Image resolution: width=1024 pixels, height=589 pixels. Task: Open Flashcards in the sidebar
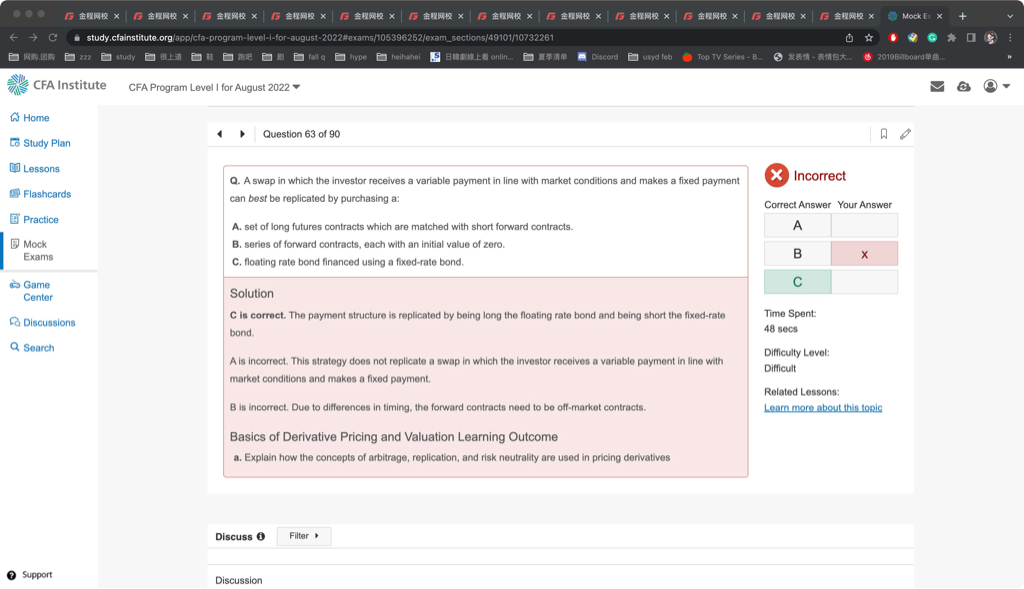(x=47, y=194)
